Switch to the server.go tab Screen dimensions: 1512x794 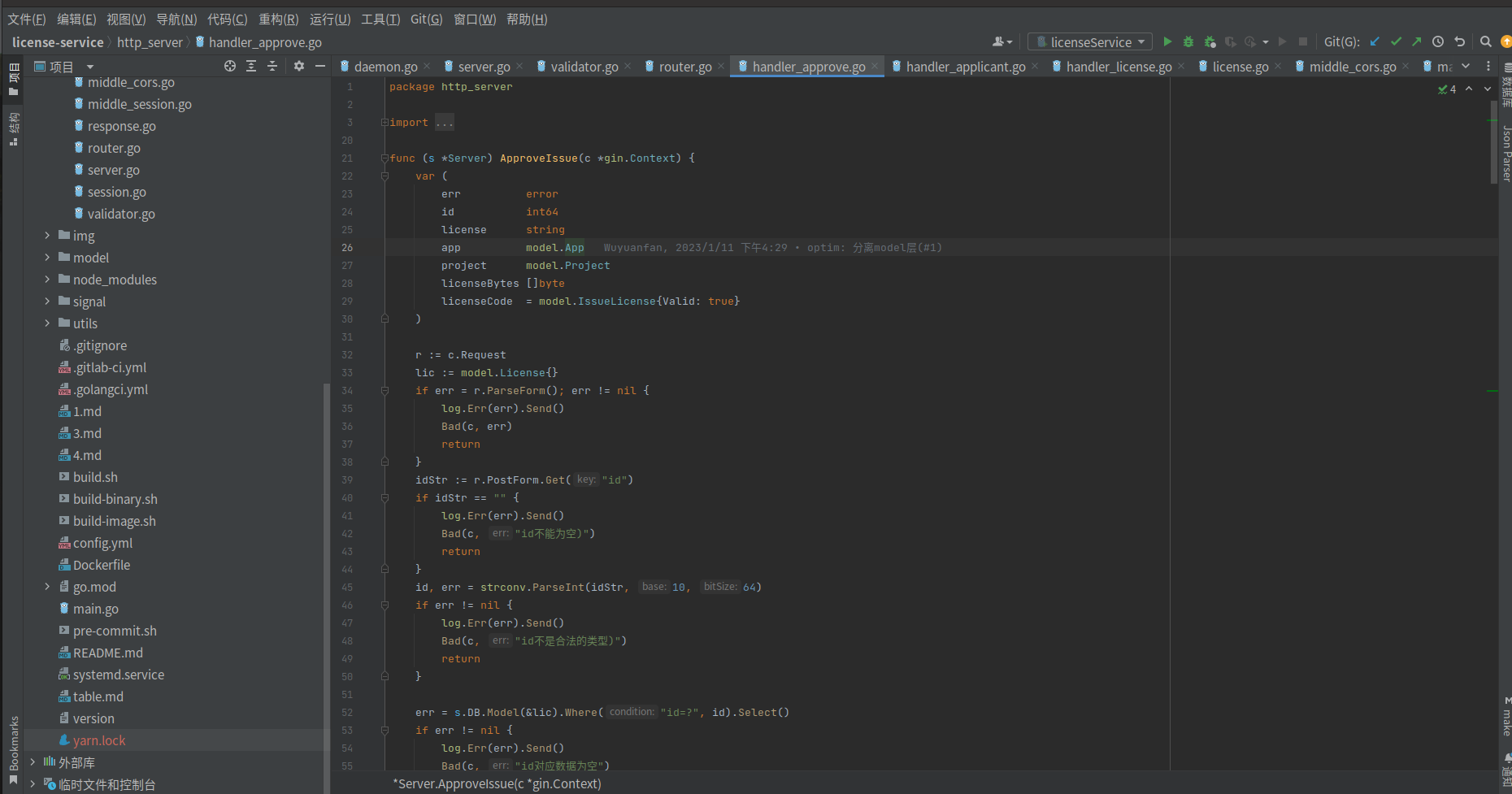coord(484,67)
